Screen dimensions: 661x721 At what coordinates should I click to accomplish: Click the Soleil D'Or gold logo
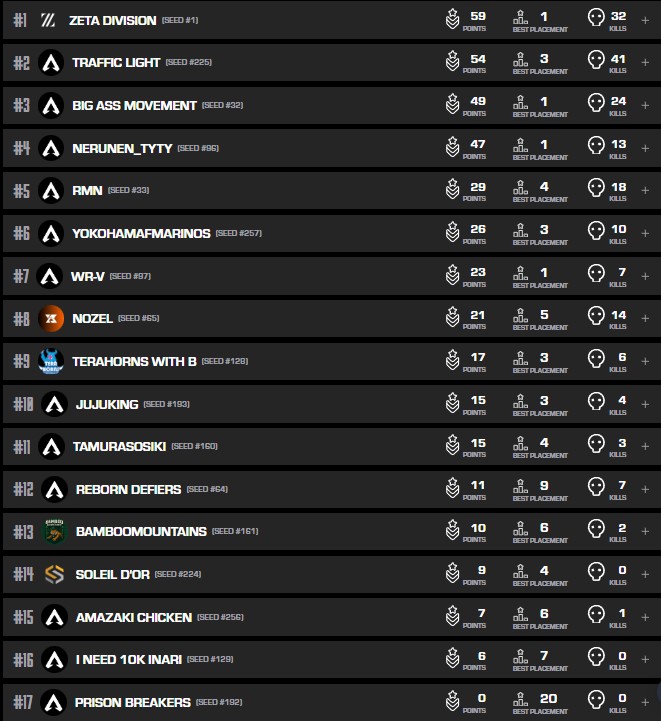point(54,574)
